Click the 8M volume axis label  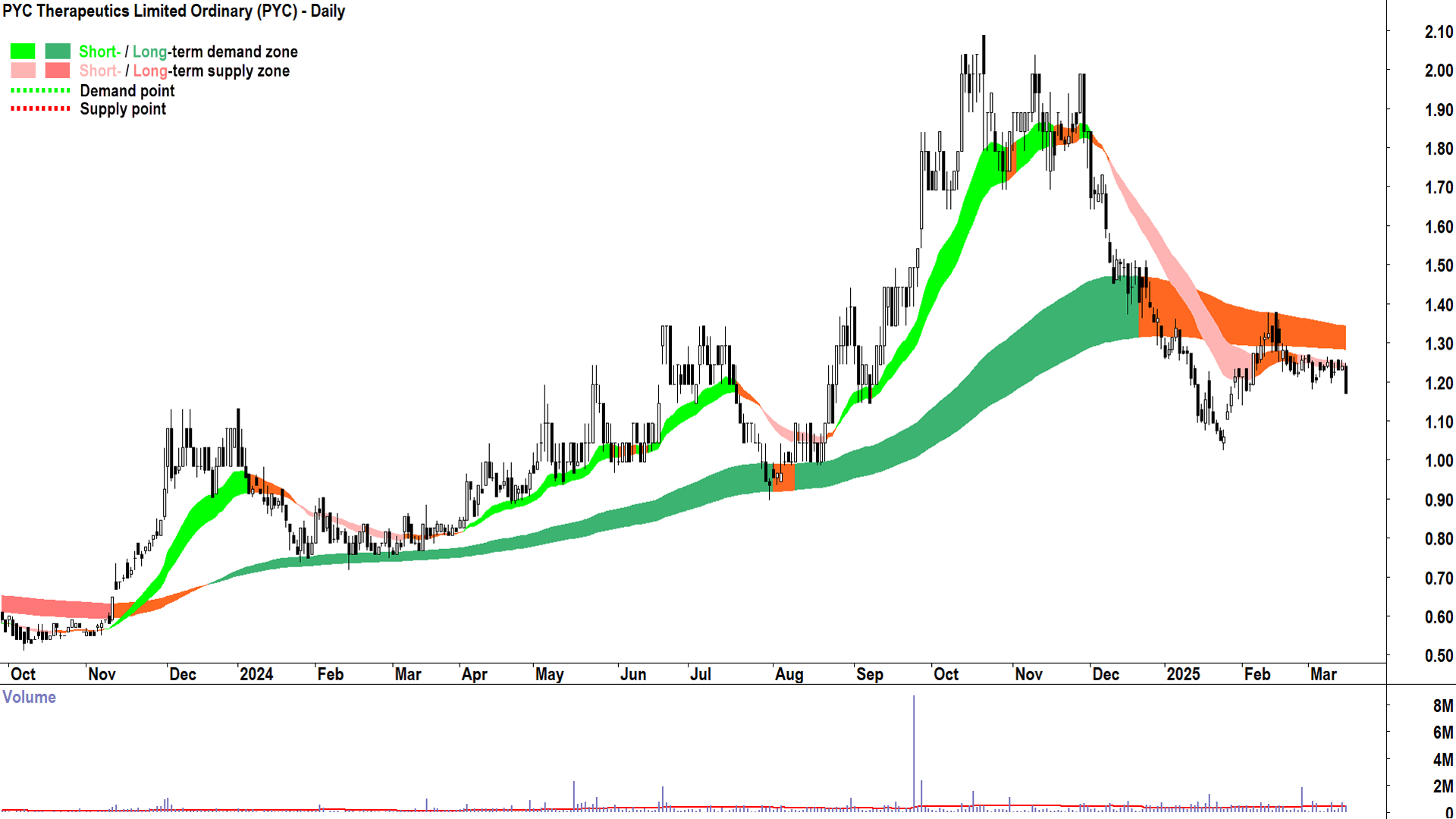[1442, 706]
